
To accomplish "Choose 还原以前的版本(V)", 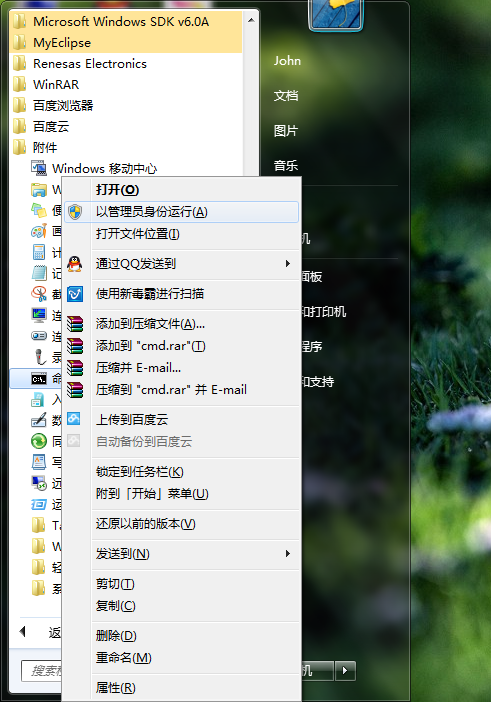I will [x=182, y=523].
